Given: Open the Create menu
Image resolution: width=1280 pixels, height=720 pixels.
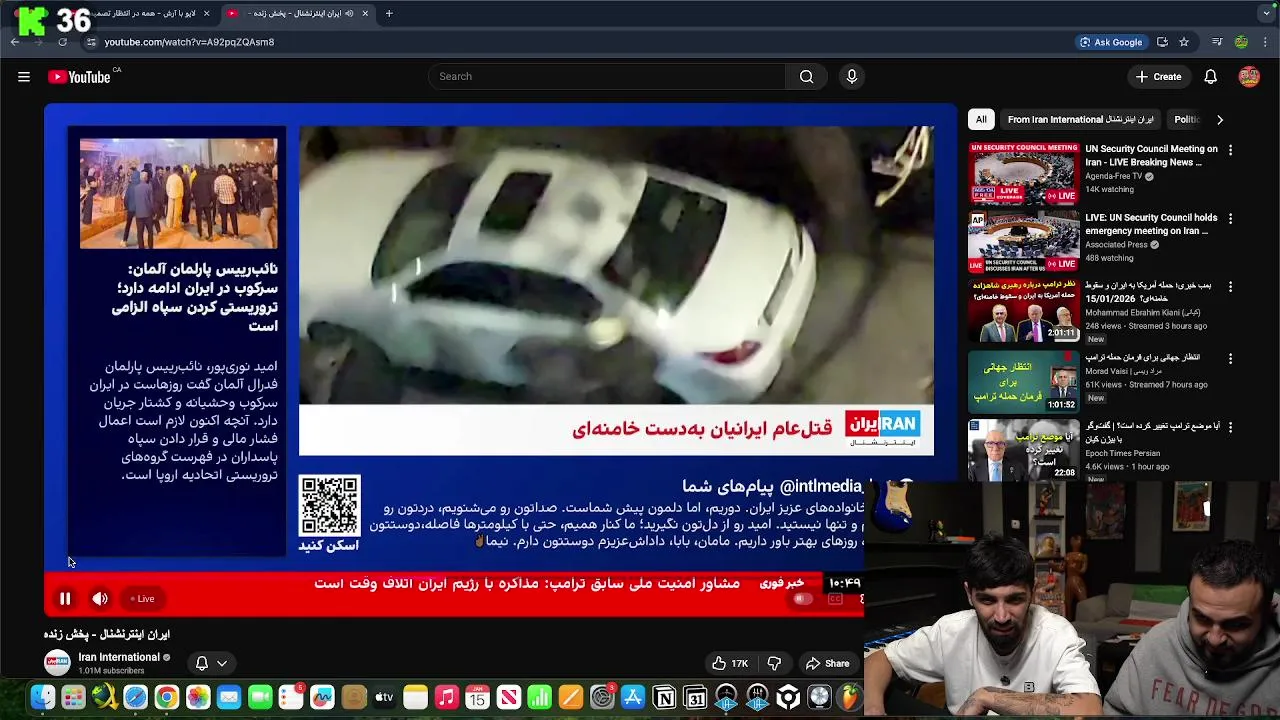Looking at the screenshot, I should click(1158, 77).
